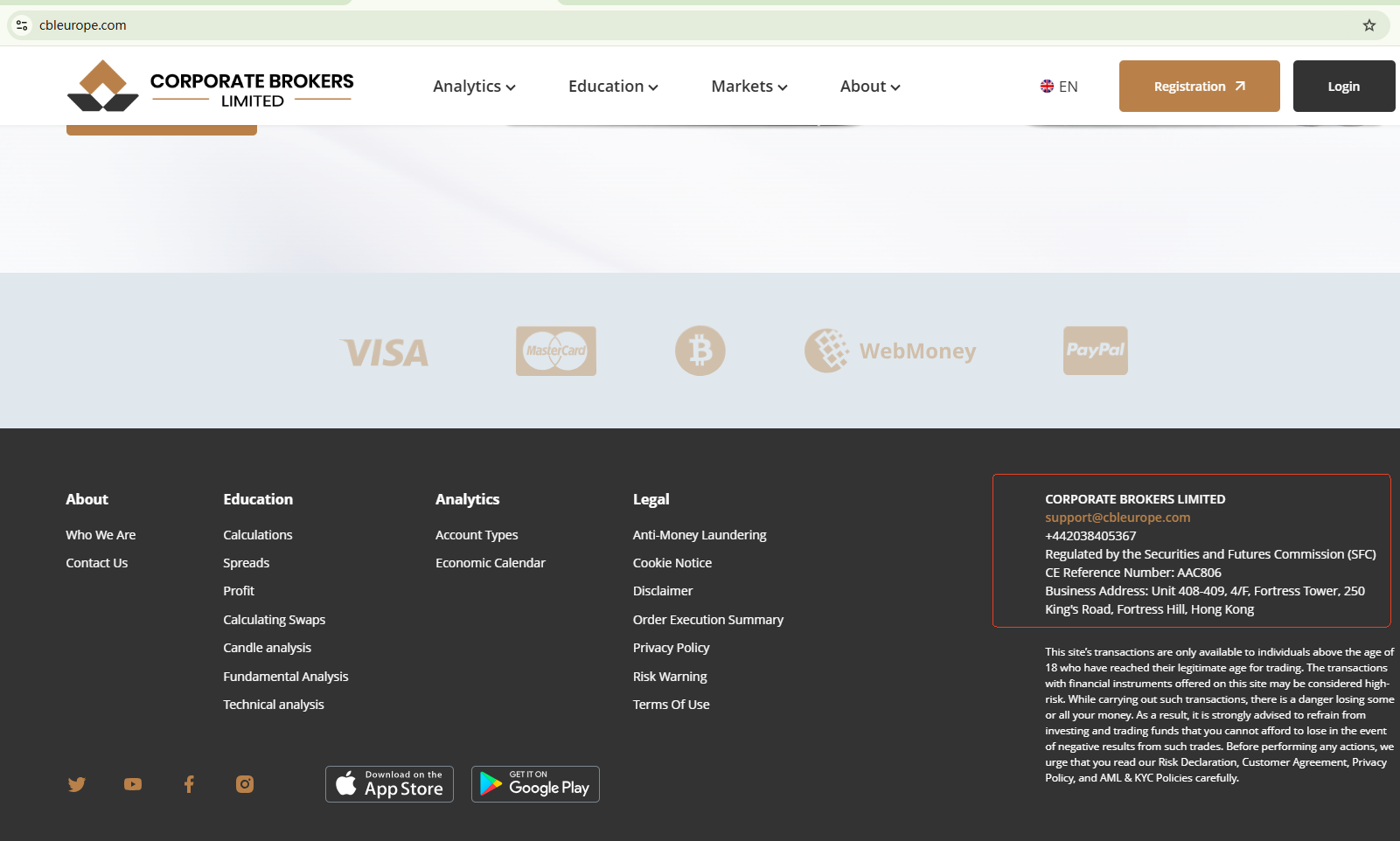Image resolution: width=1400 pixels, height=841 pixels.
Task: Open the Contact Us footer link
Action: [x=97, y=563]
